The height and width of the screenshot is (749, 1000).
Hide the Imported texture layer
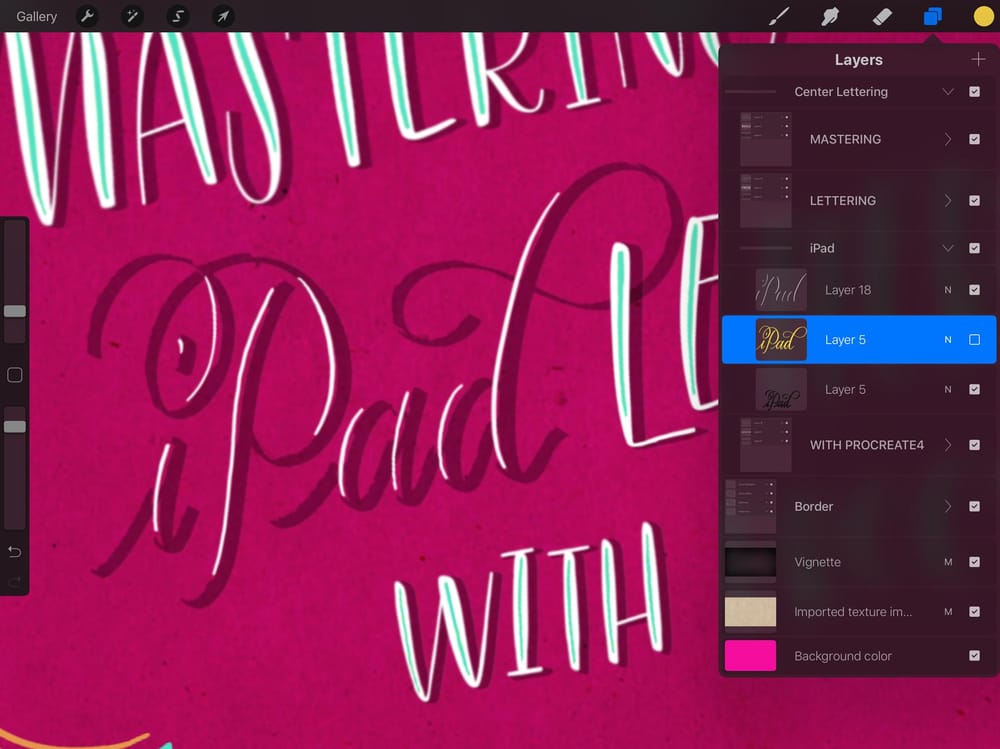pyautogui.click(x=974, y=611)
